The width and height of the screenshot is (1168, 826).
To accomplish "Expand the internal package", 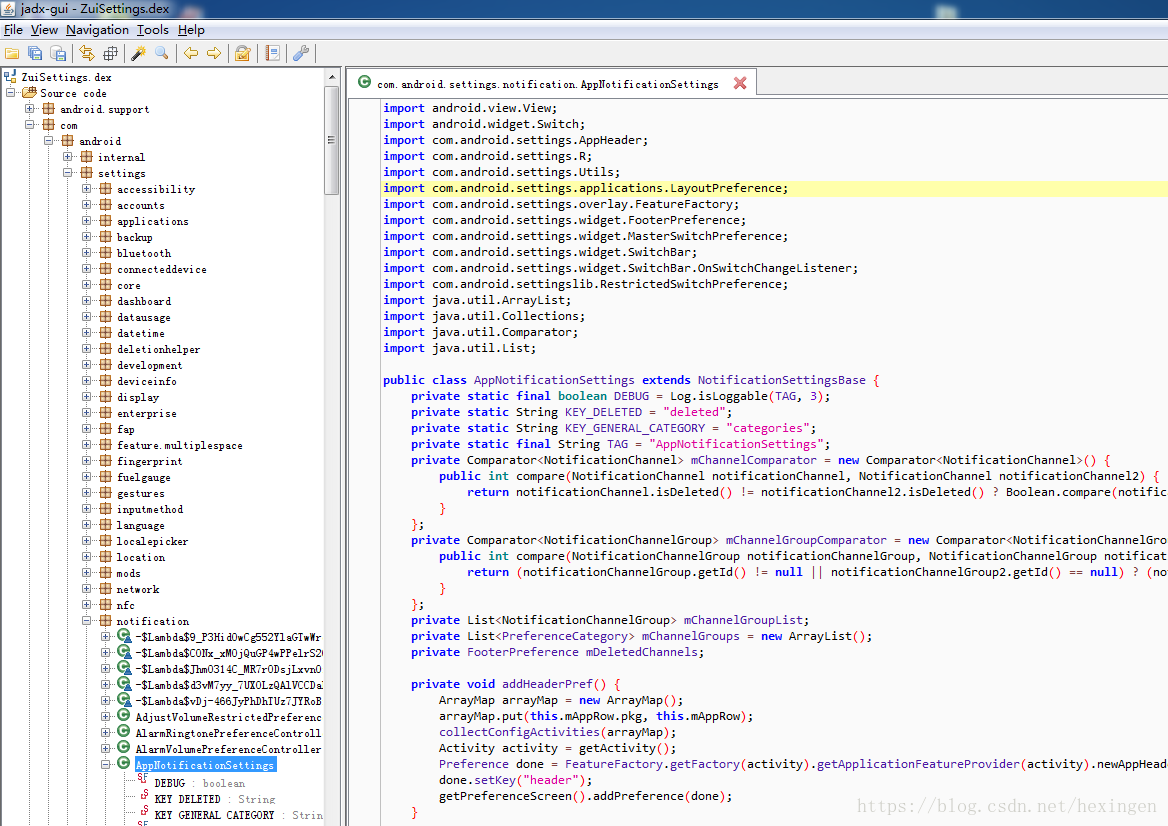I will (x=68, y=157).
